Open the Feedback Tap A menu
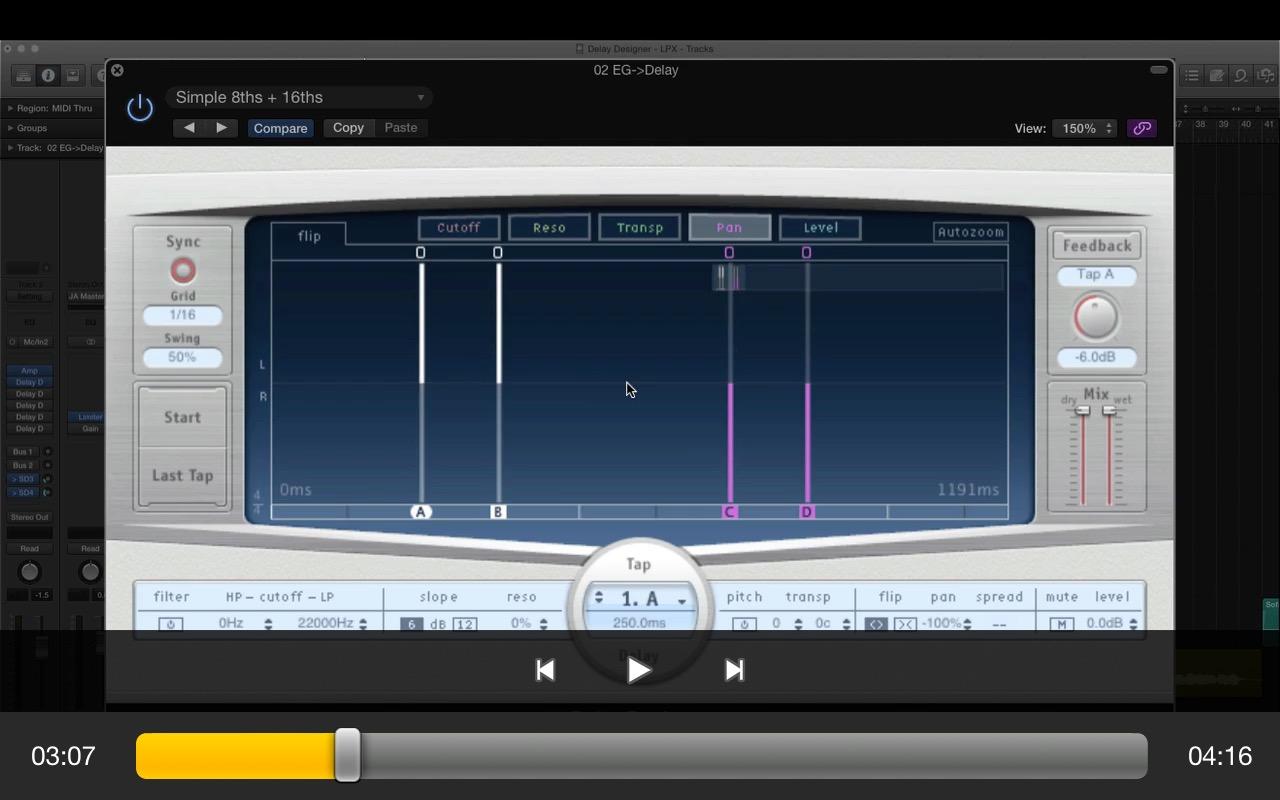 1096,275
